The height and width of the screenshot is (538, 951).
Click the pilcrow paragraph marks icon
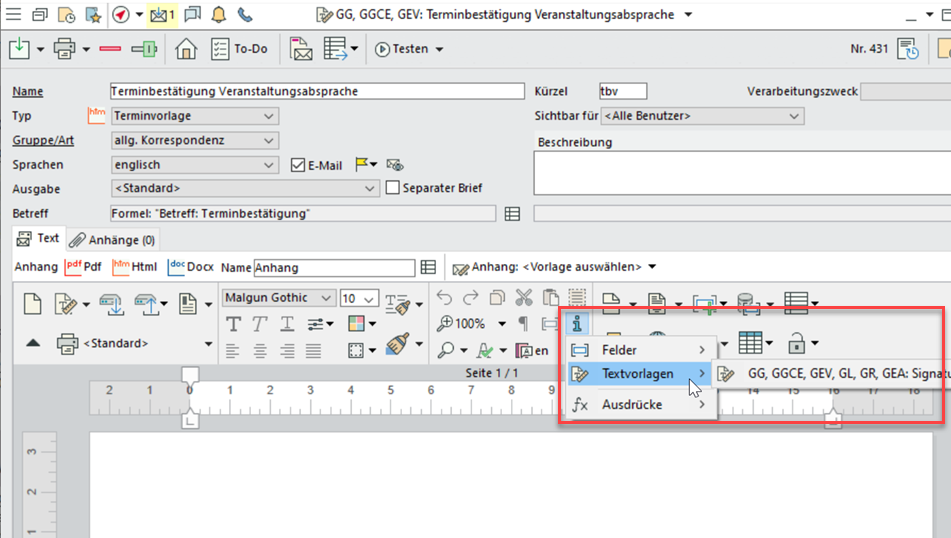coord(522,323)
